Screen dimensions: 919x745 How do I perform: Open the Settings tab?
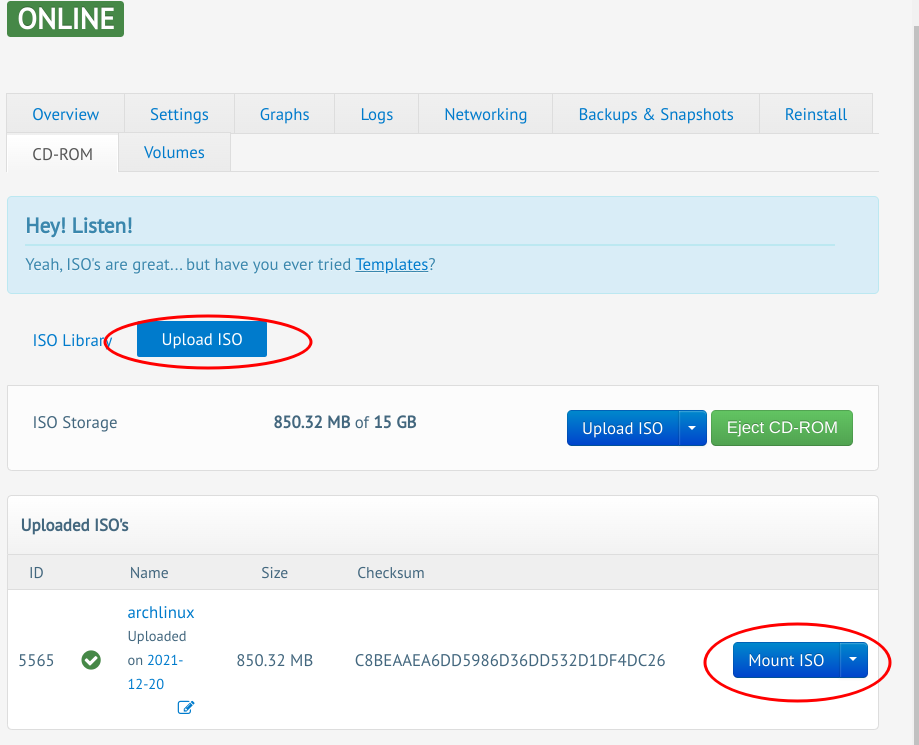[x=179, y=114]
